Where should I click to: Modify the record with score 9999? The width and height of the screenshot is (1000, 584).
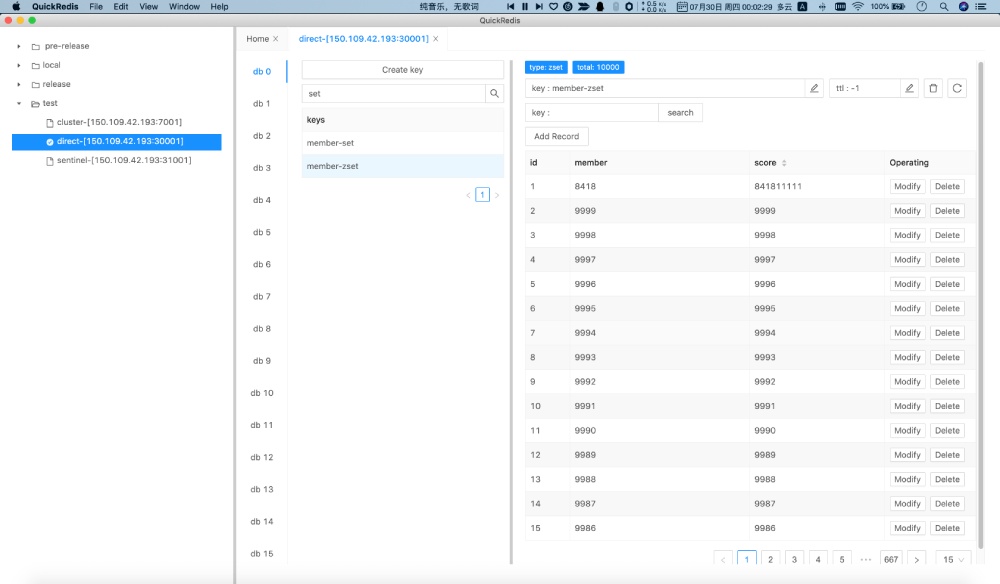coord(906,210)
